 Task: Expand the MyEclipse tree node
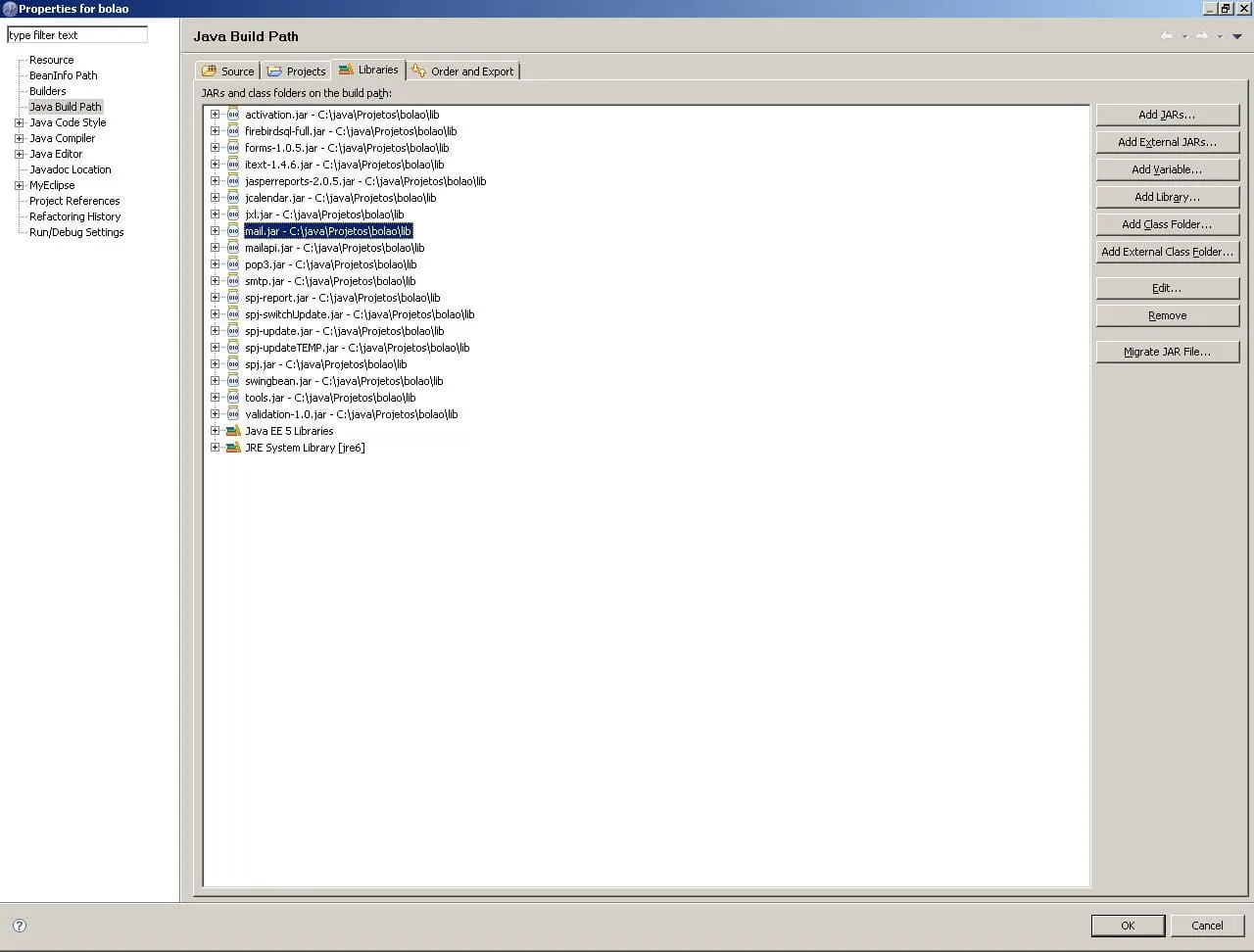(x=19, y=185)
